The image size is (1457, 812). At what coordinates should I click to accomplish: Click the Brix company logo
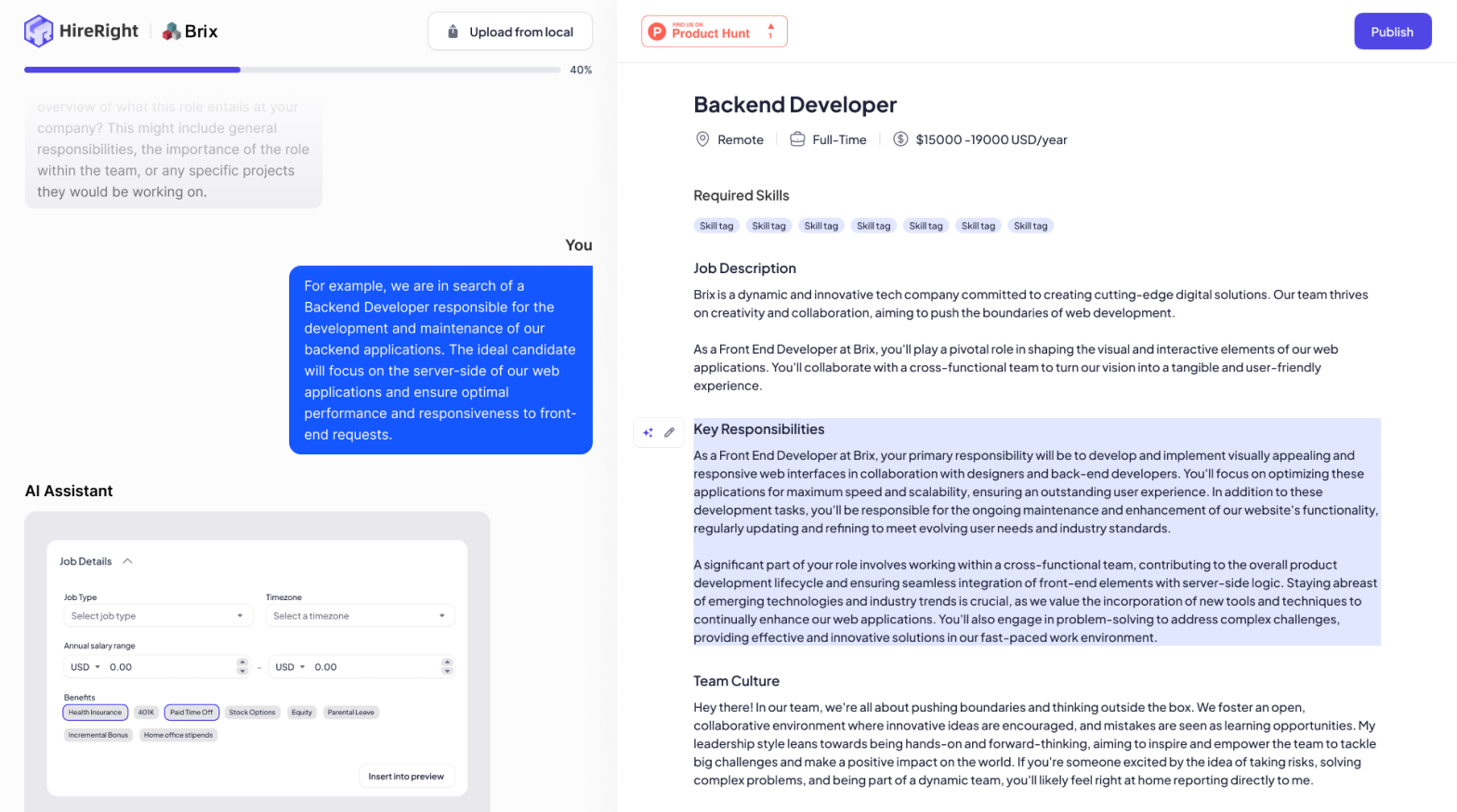(x=190, y=32)
